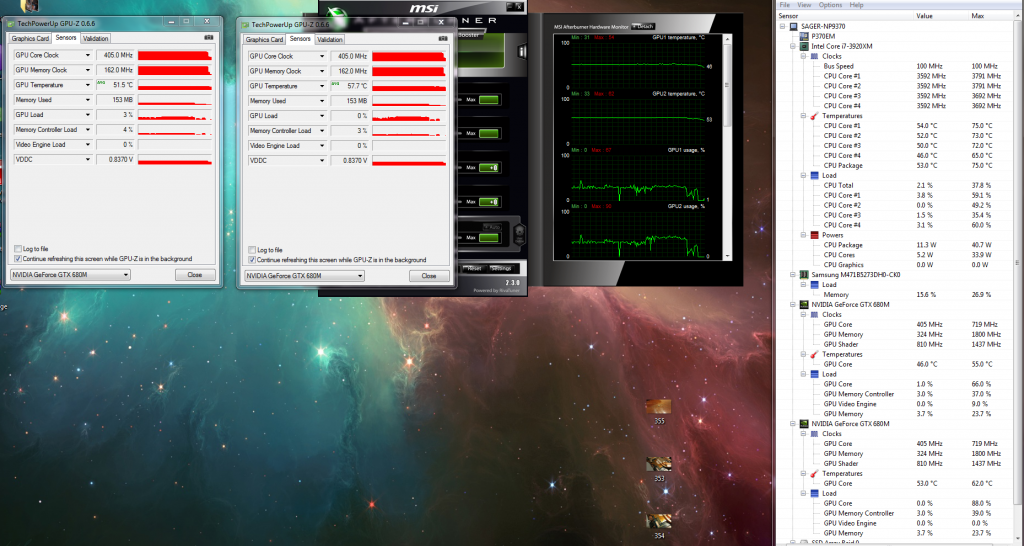The height and width of the screenshot is (546, 1024).
Task: Open the View menu in hardware monitor
Action: point(805,5)
